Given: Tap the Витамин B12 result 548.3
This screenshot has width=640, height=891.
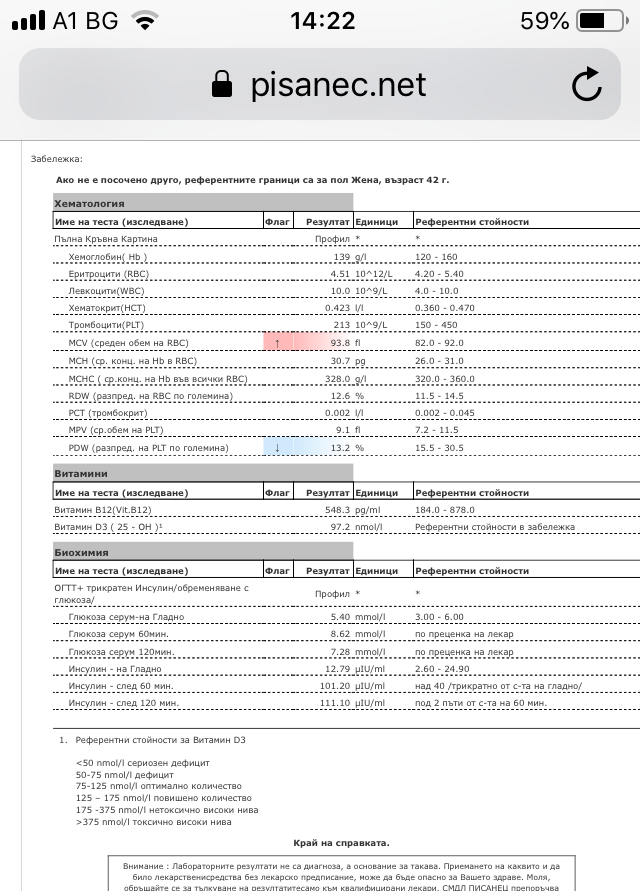Looking at the screenshot, I should click(332, 510).
